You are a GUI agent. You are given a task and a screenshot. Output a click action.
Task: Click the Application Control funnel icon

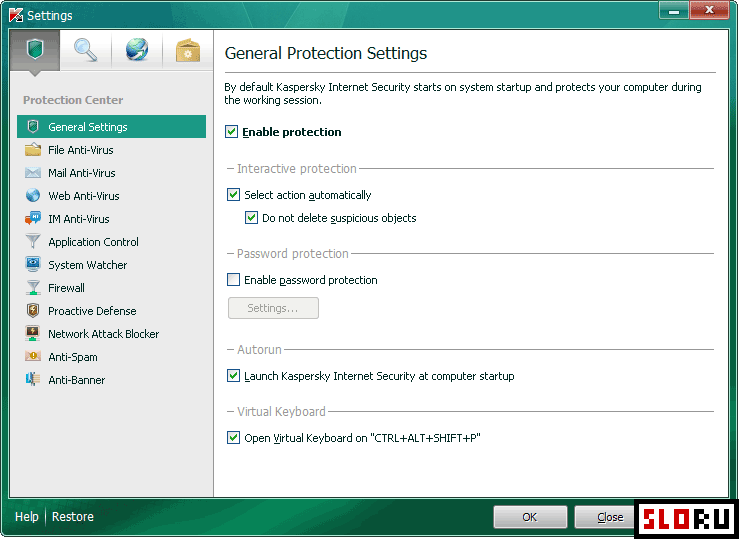tap(33, 241)
